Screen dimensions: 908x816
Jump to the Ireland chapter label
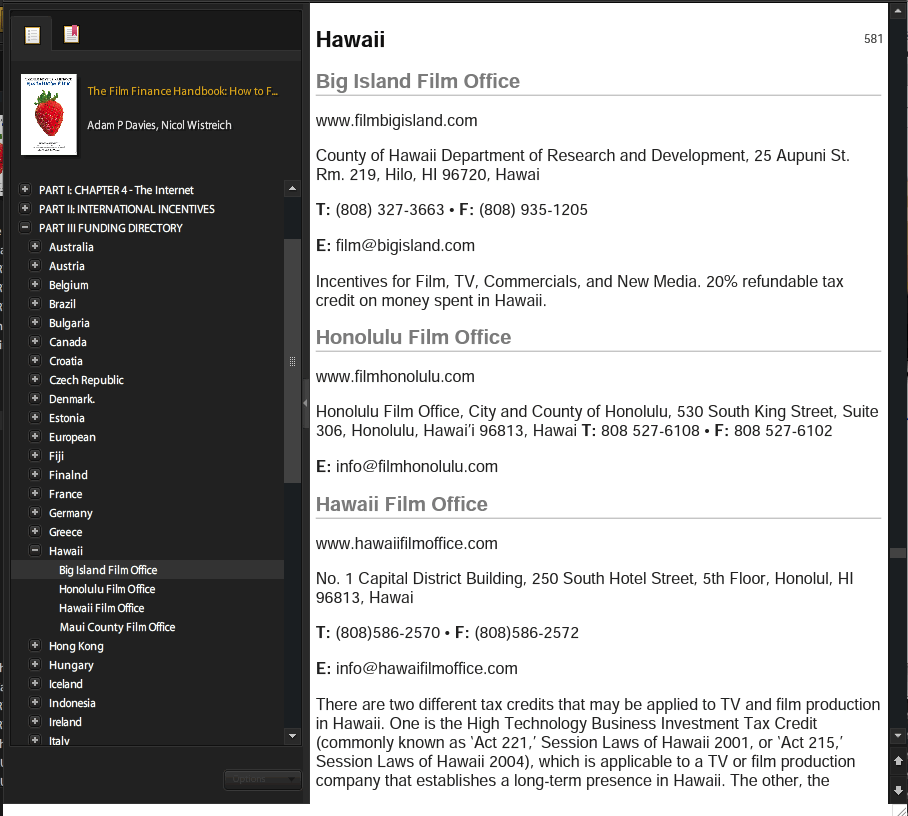click(x=65, y=722)
